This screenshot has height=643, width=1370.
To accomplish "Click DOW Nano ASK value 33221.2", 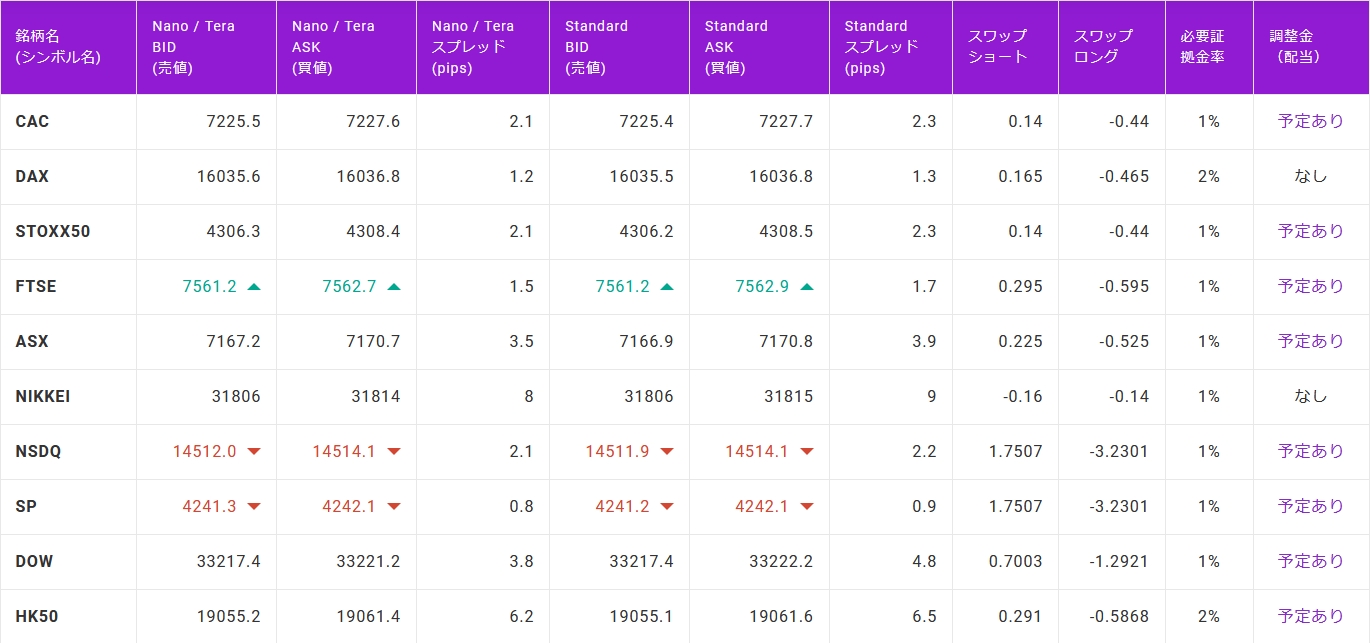I will (x=369, y=561).
